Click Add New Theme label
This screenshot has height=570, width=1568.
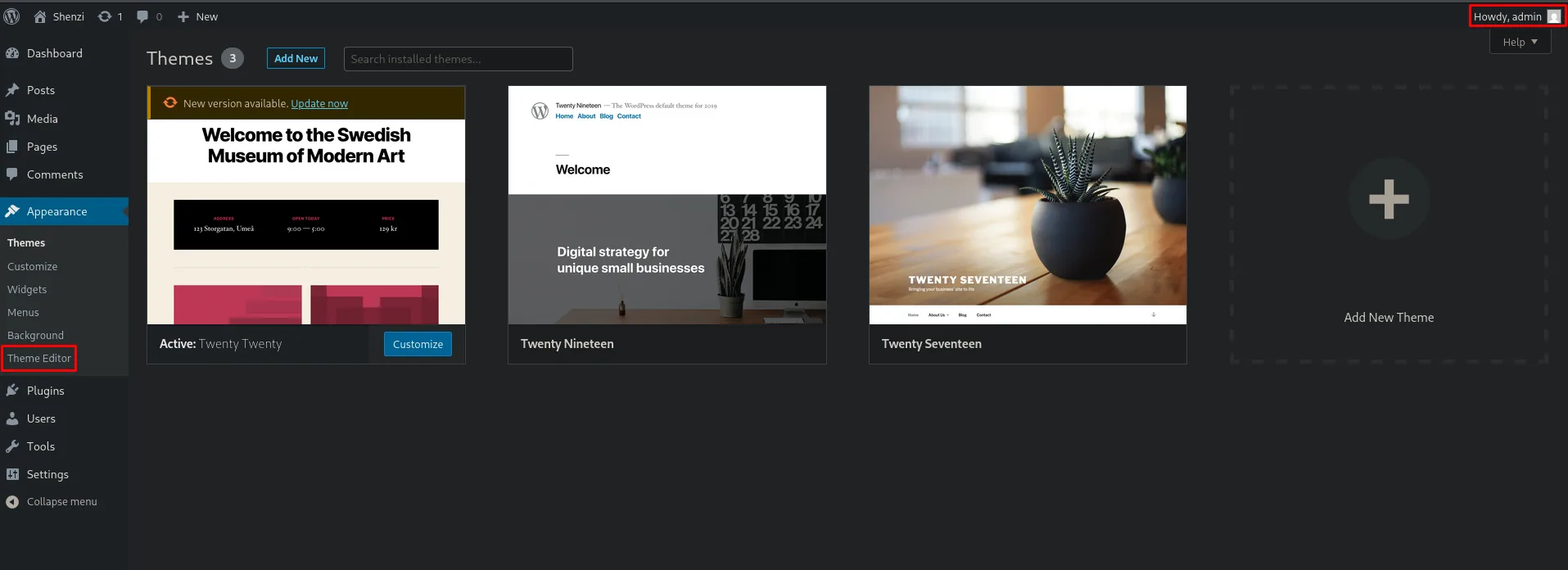(x=1389, y=318)
